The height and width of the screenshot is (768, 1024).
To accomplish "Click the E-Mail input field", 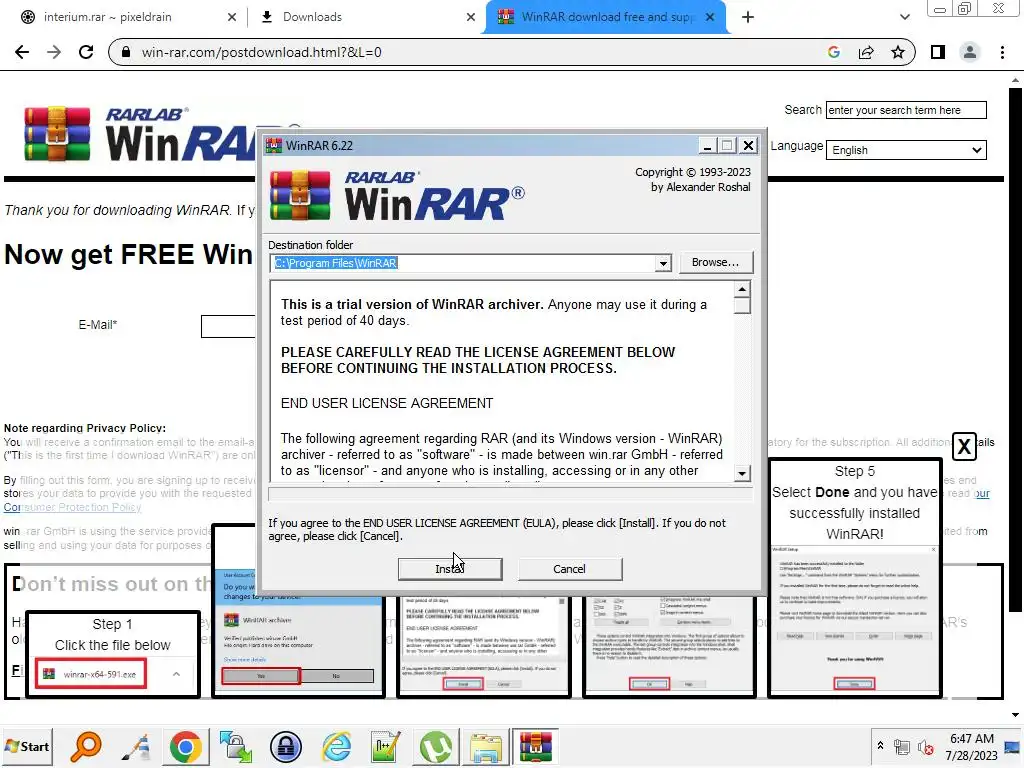I will pos(228,326).
